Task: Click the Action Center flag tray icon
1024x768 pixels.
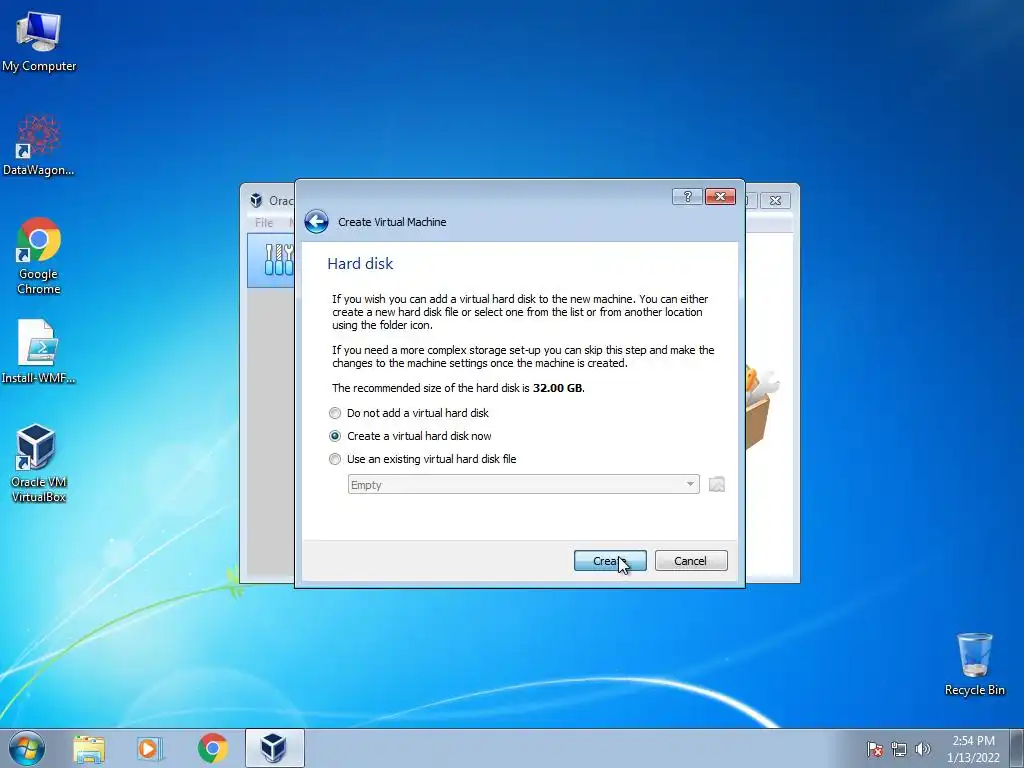Action: (875, 749)
